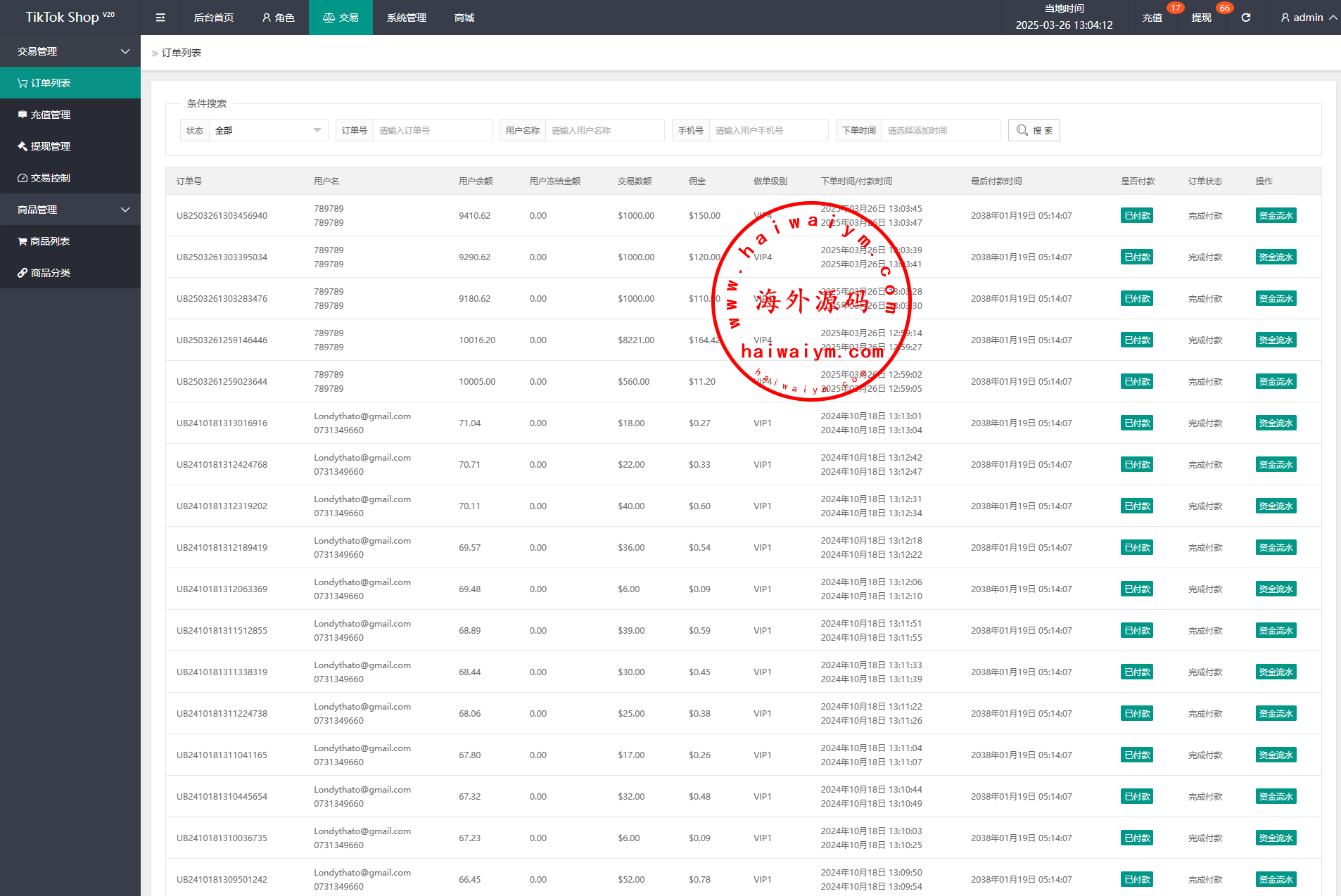Click the refresh icon in top bar
Screen dimensions: 1341x896
tap(1246, 18)
